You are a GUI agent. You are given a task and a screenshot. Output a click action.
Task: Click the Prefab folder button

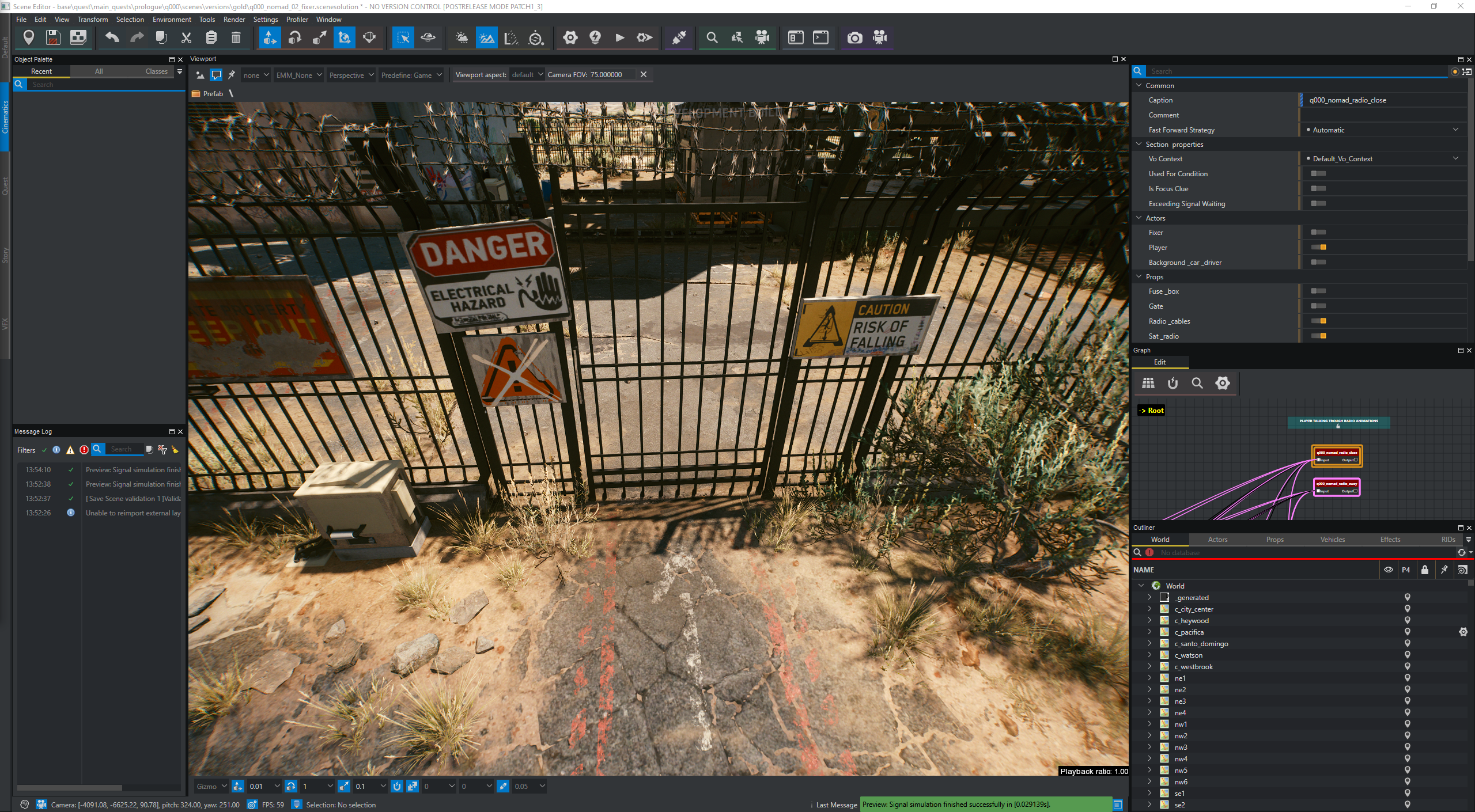pos(207,94)
